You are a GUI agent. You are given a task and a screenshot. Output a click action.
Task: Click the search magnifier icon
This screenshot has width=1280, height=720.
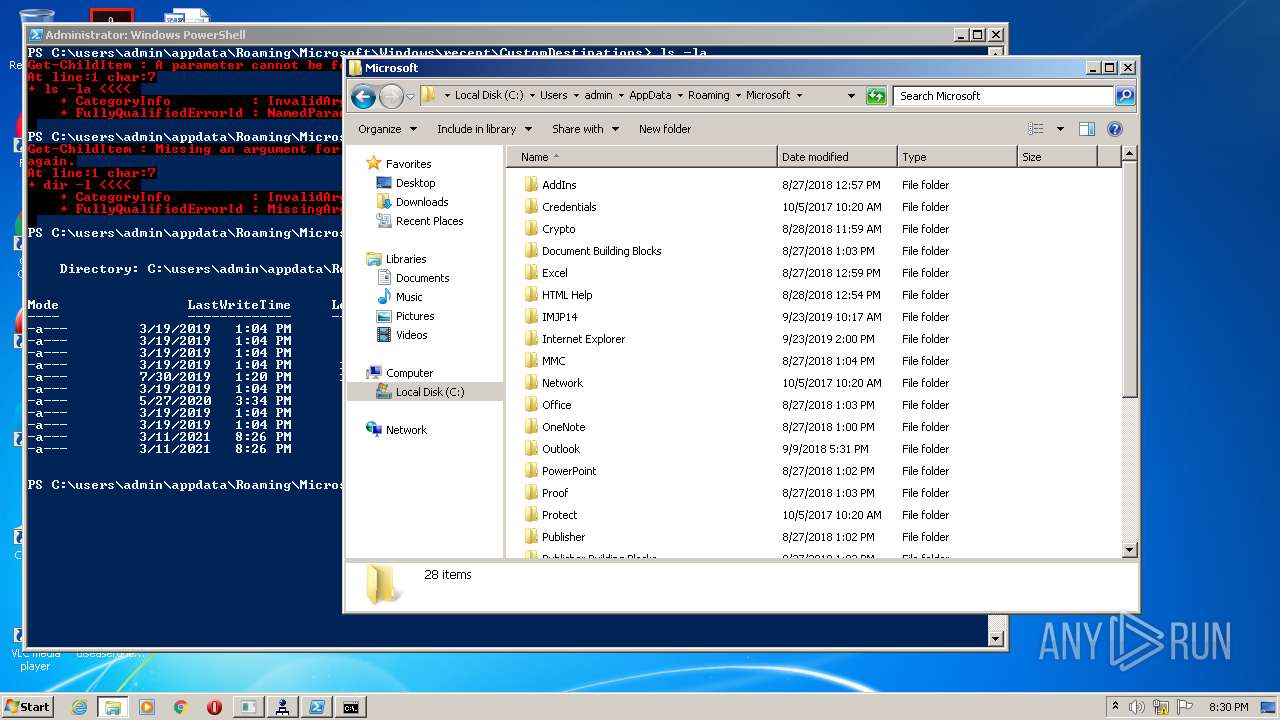pyautogui.click(x=1125, y=96)
